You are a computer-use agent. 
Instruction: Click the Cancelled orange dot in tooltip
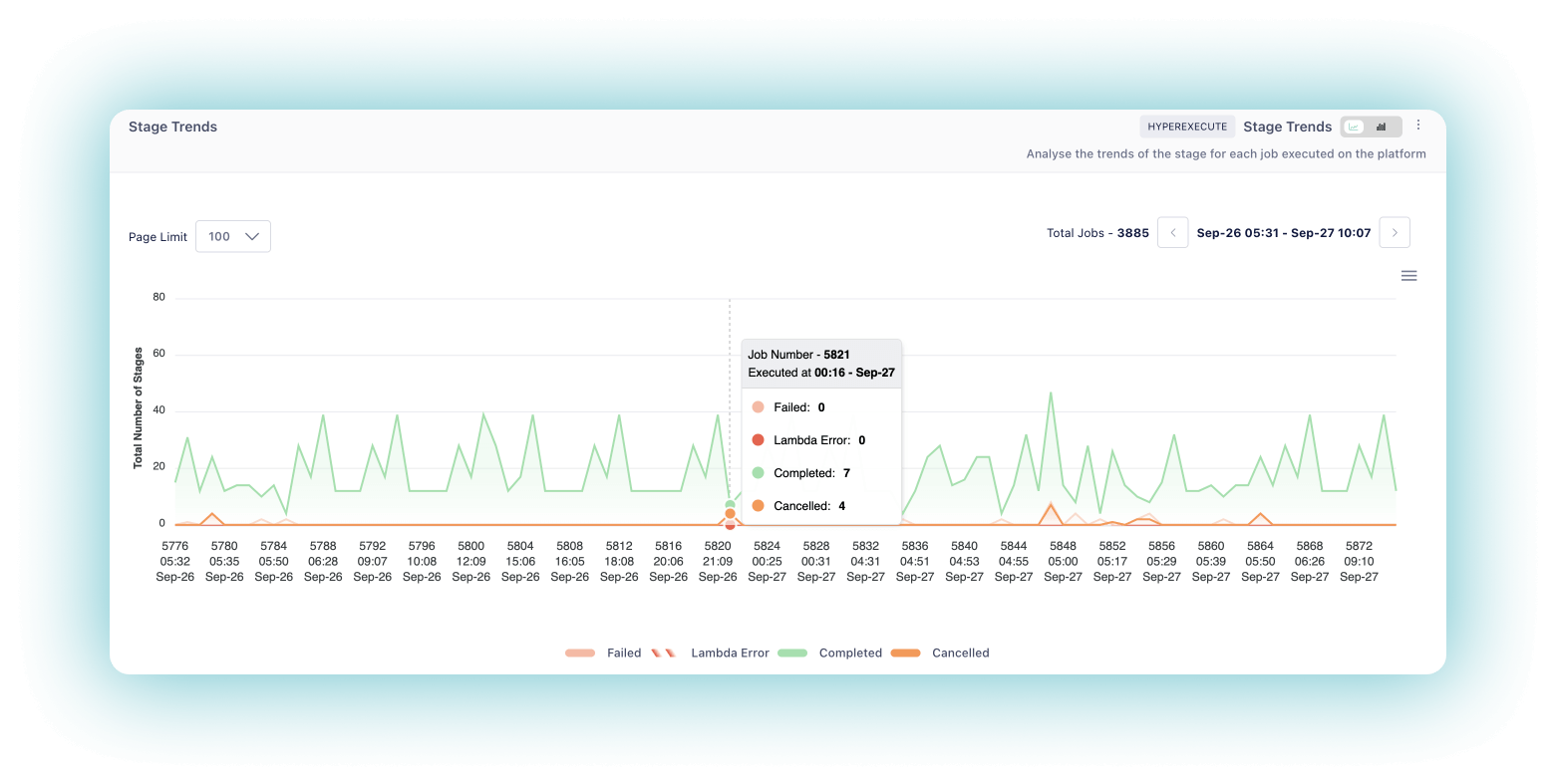coord(758,506)
